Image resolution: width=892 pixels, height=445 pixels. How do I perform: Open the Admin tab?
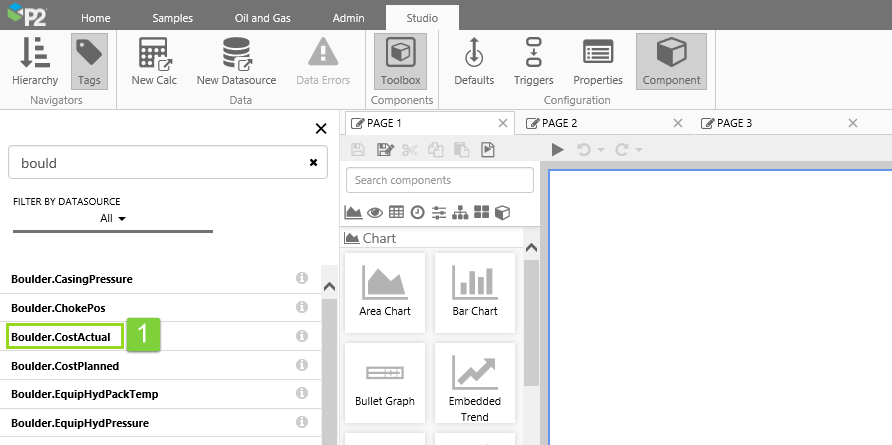348,18
